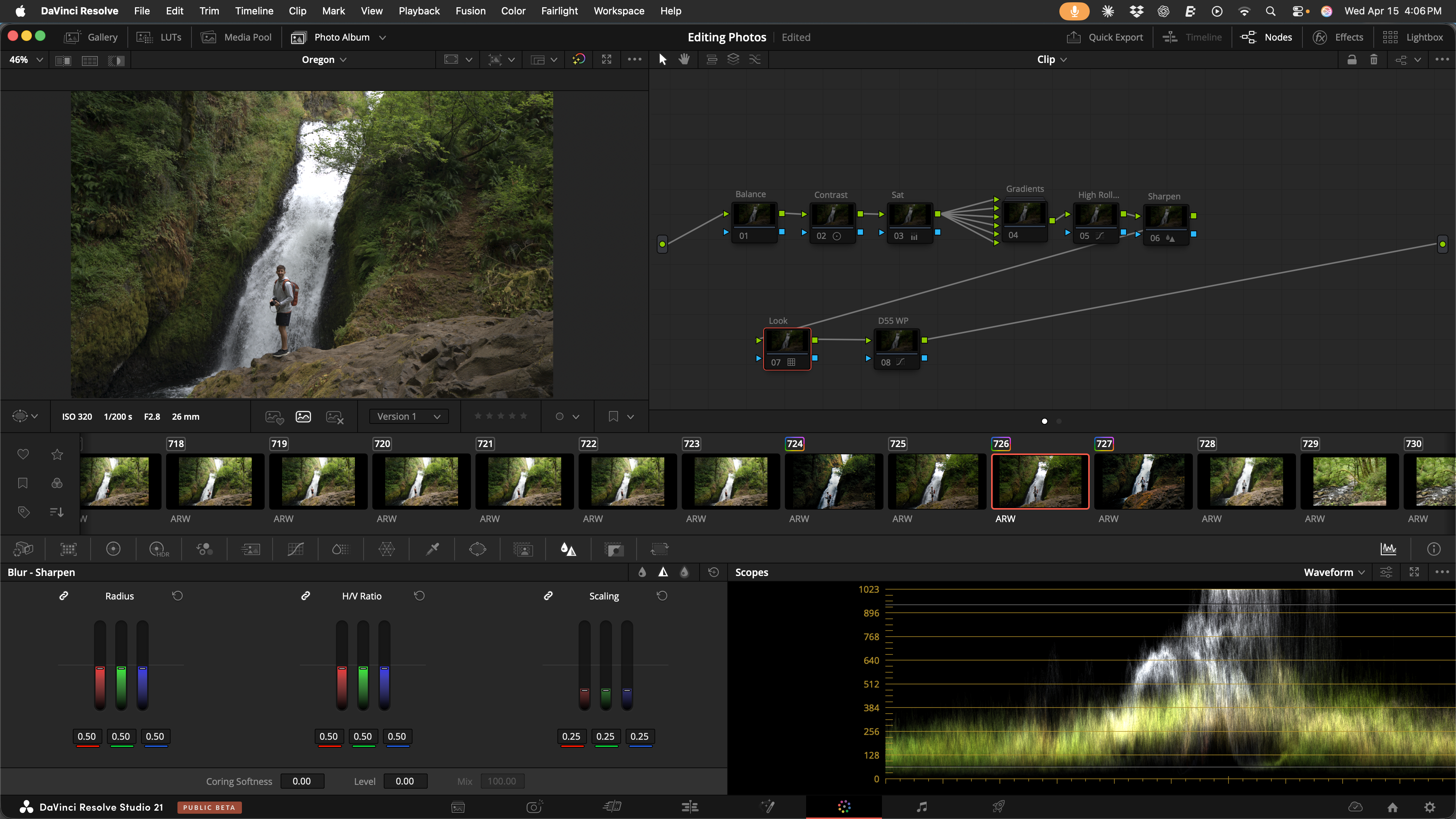Select the Sharpen mode triangle icon
Image resolution: width=1456 pixels, height=819 pixels.
coord(663,572)
